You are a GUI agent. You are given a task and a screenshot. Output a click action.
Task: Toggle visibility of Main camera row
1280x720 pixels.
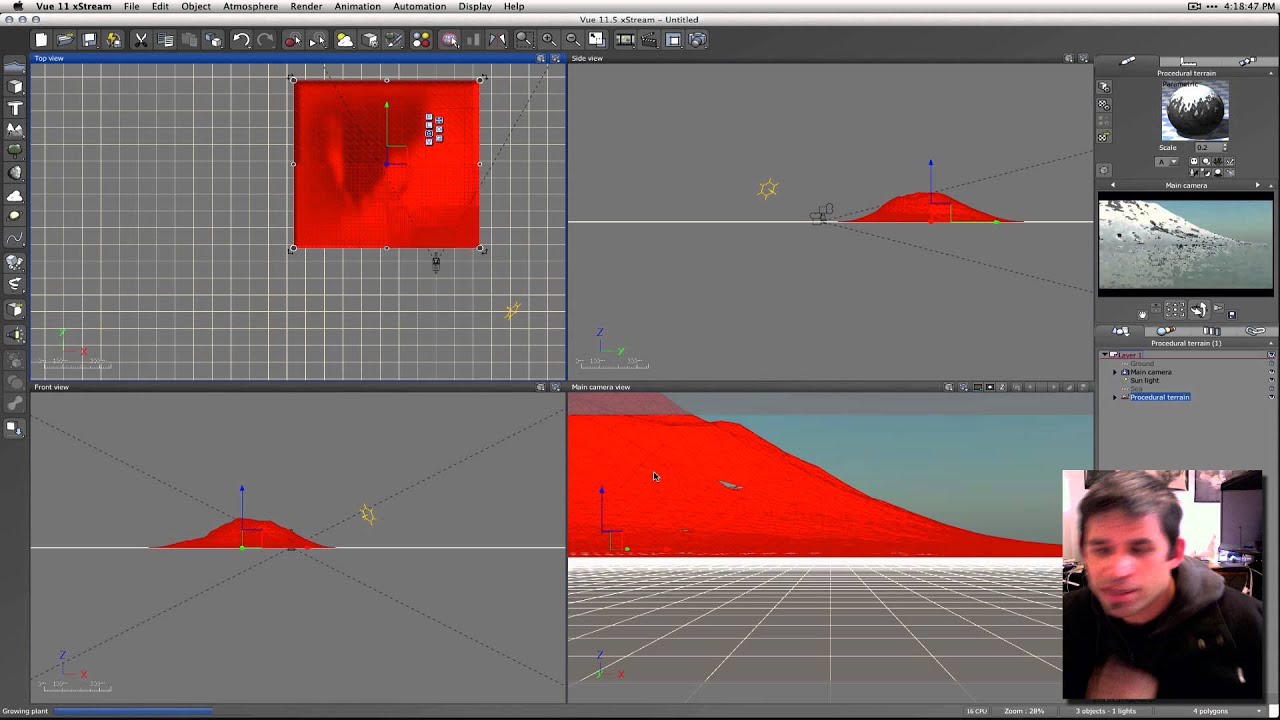click(x=1272, y=372)
